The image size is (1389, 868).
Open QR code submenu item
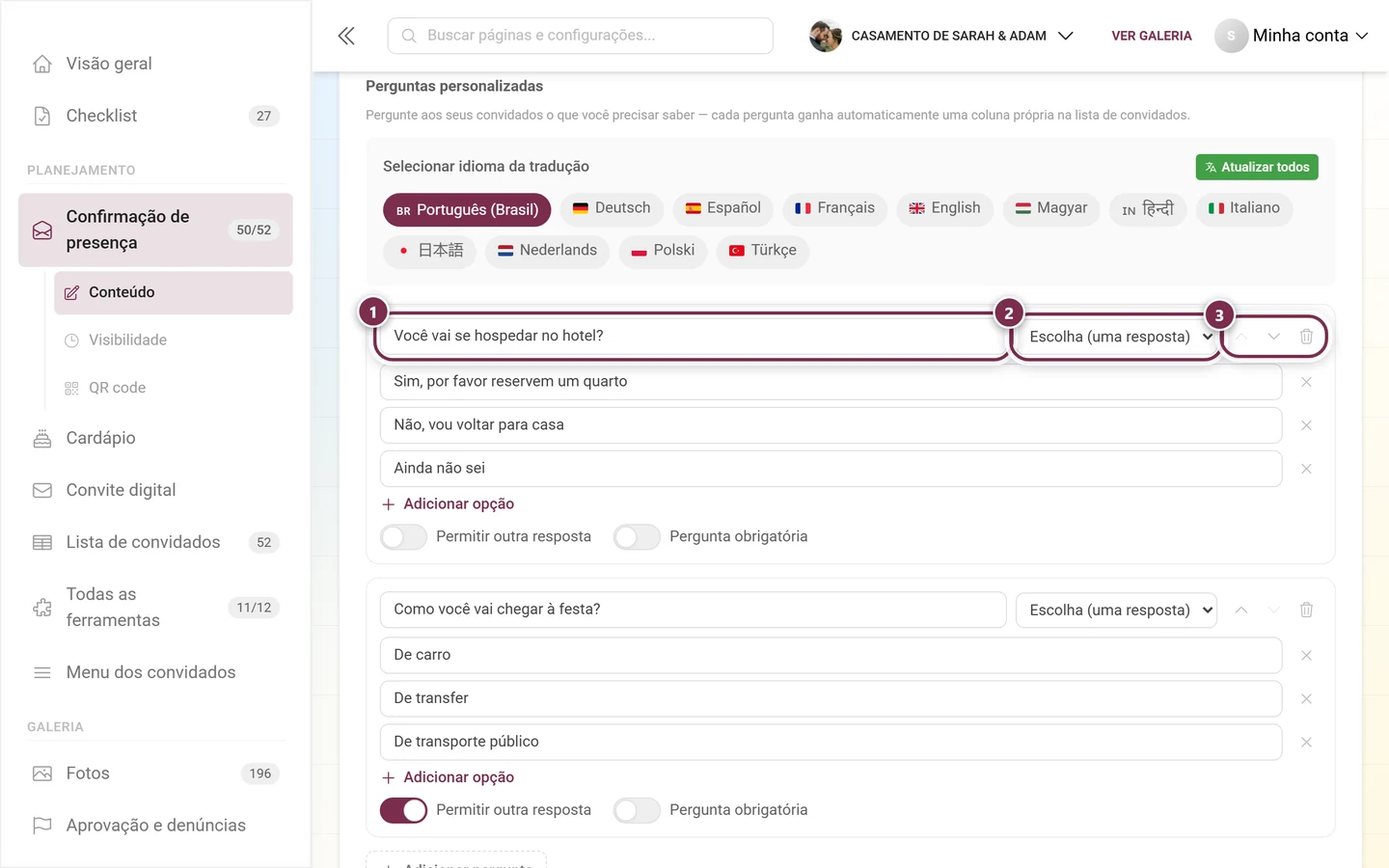[x=174, y=388]
